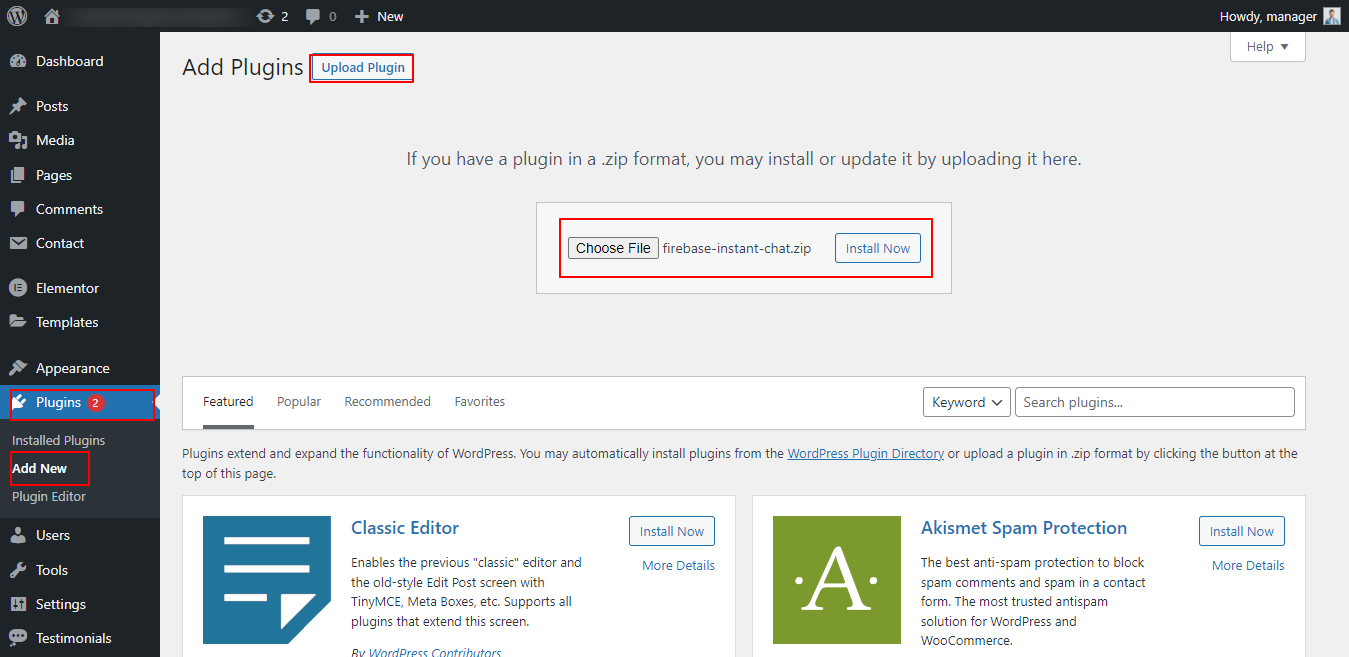1349x657 pixels.
Task: Click the WordPress logo in admin bar
Action: tap(17, 16)
